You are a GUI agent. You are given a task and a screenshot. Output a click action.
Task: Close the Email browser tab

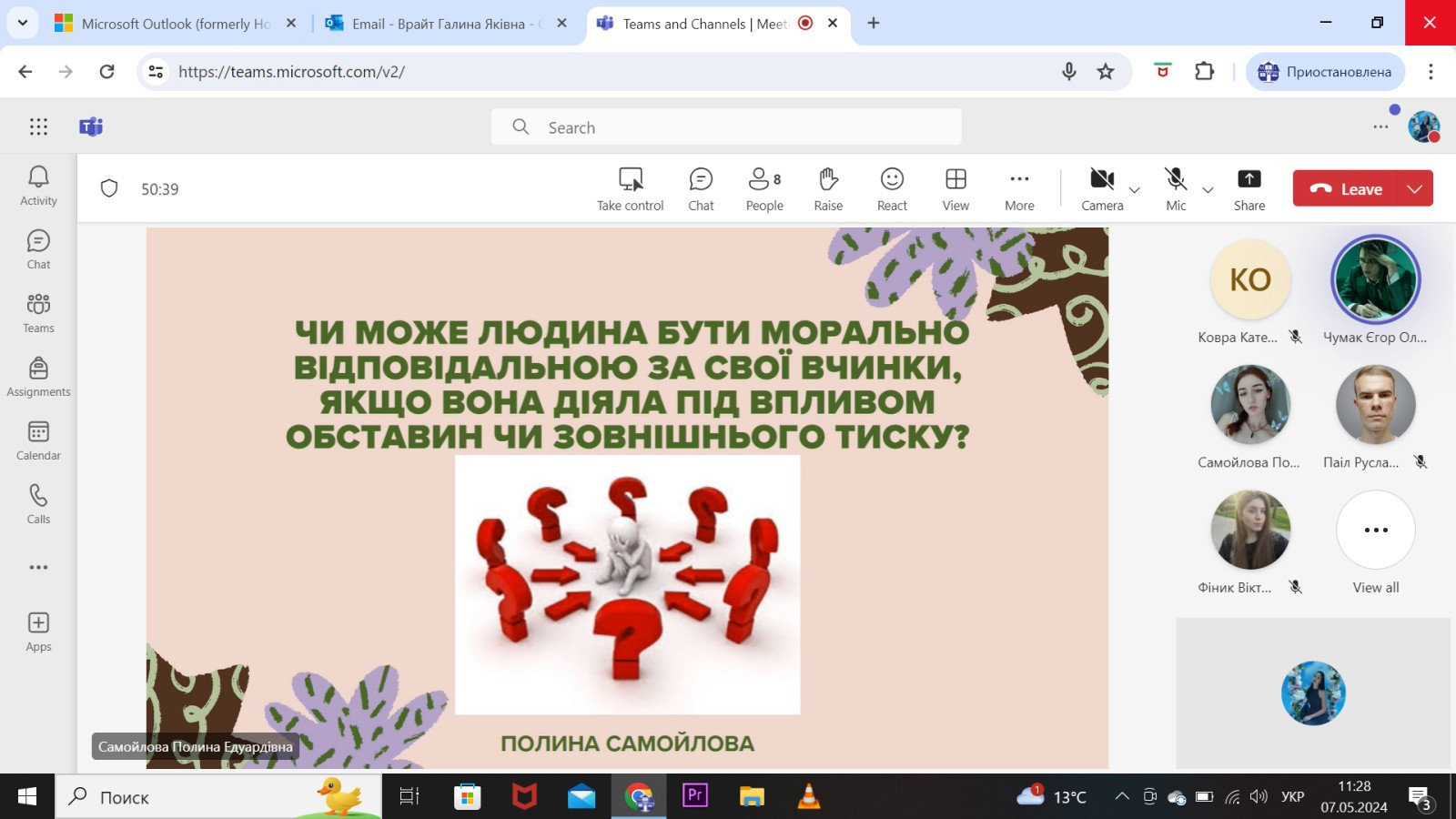tap(561, 24)
